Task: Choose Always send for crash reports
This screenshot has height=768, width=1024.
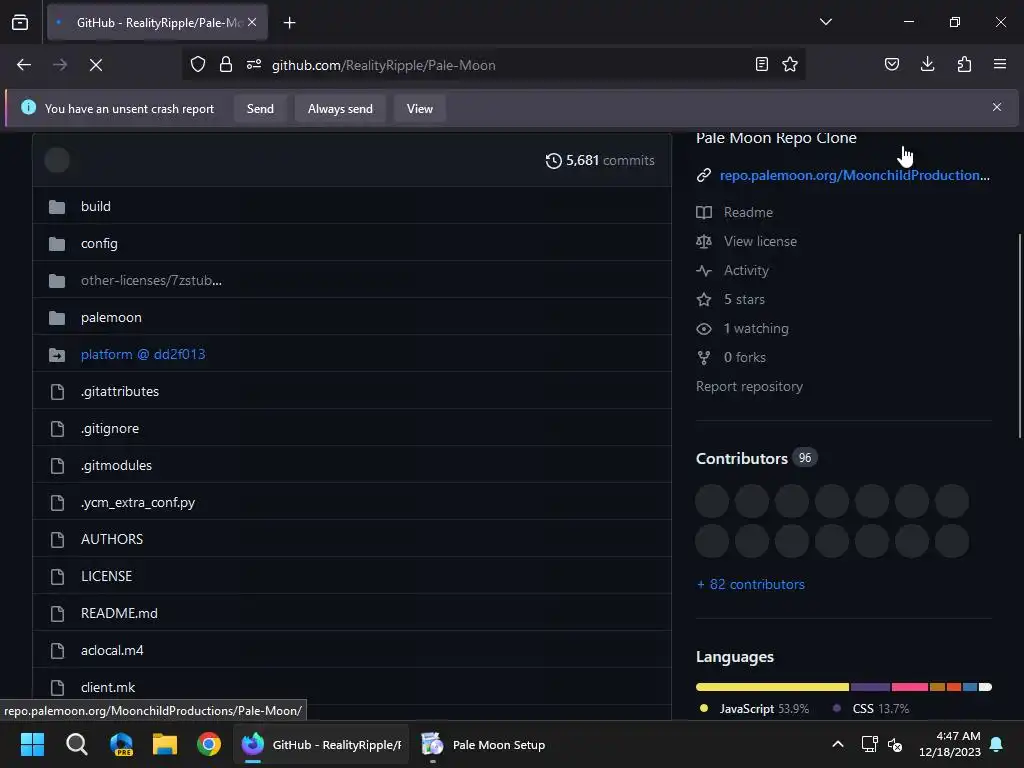Action: 340,108
